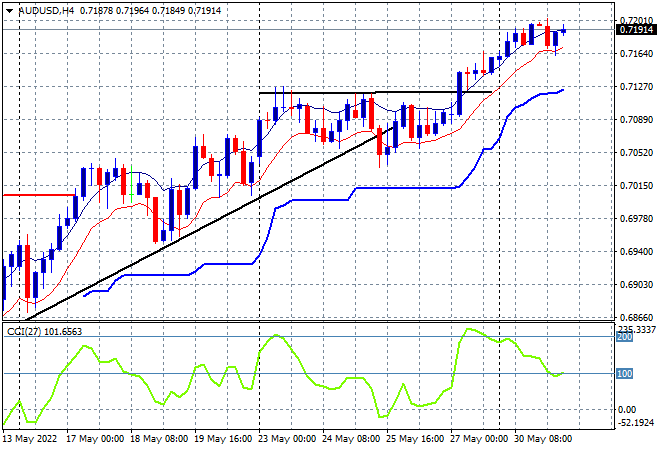This screenshot has height=450, width=660.
Task: Select the 0.71270 price axis label
Action: (x=636, y=86)
